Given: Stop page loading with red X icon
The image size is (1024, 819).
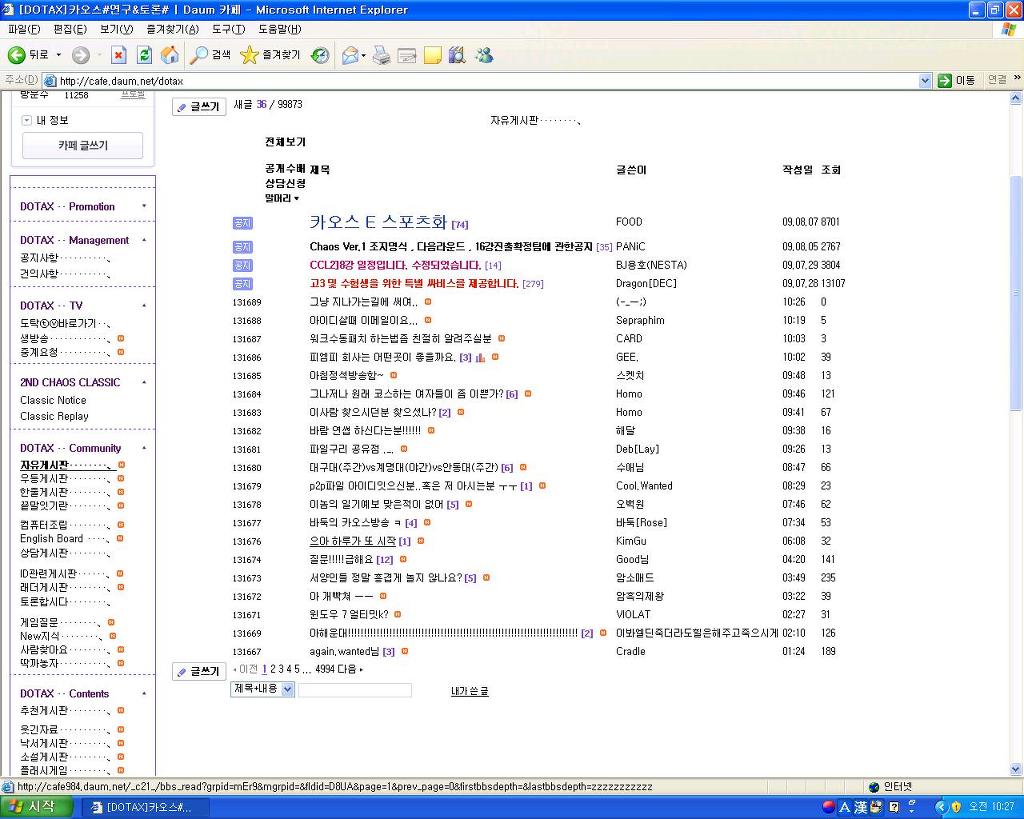Looking at the screenshot, I should pos(118,56).
